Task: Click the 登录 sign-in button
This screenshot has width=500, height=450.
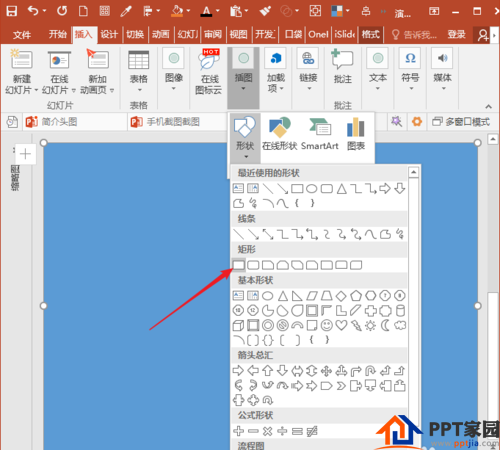Action: tap(456, 34)
